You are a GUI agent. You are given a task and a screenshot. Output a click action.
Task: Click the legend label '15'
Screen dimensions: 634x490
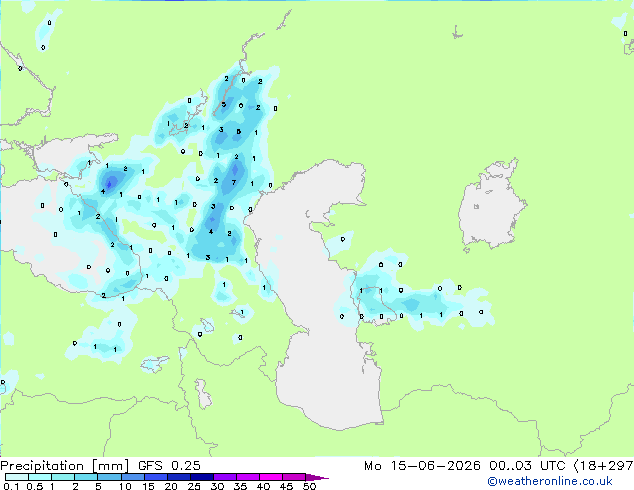point(148,486)
